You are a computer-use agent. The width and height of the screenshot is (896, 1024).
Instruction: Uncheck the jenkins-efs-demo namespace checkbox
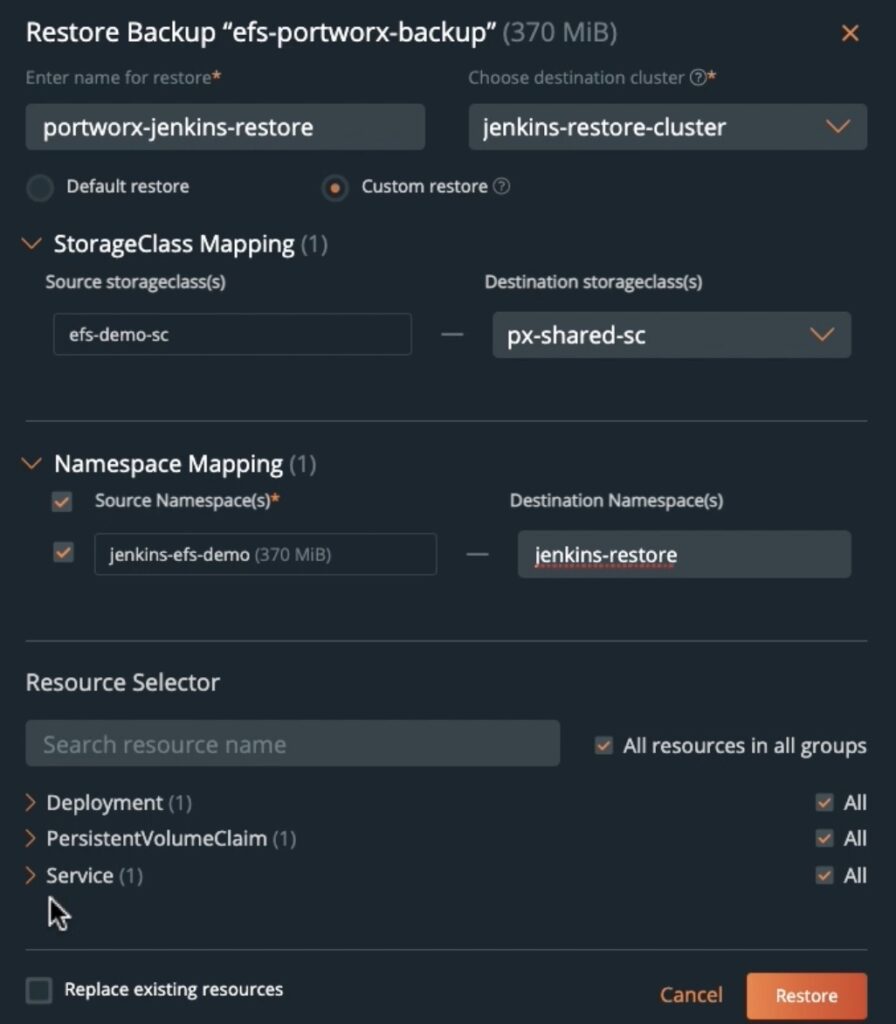[x=63, y=553]
